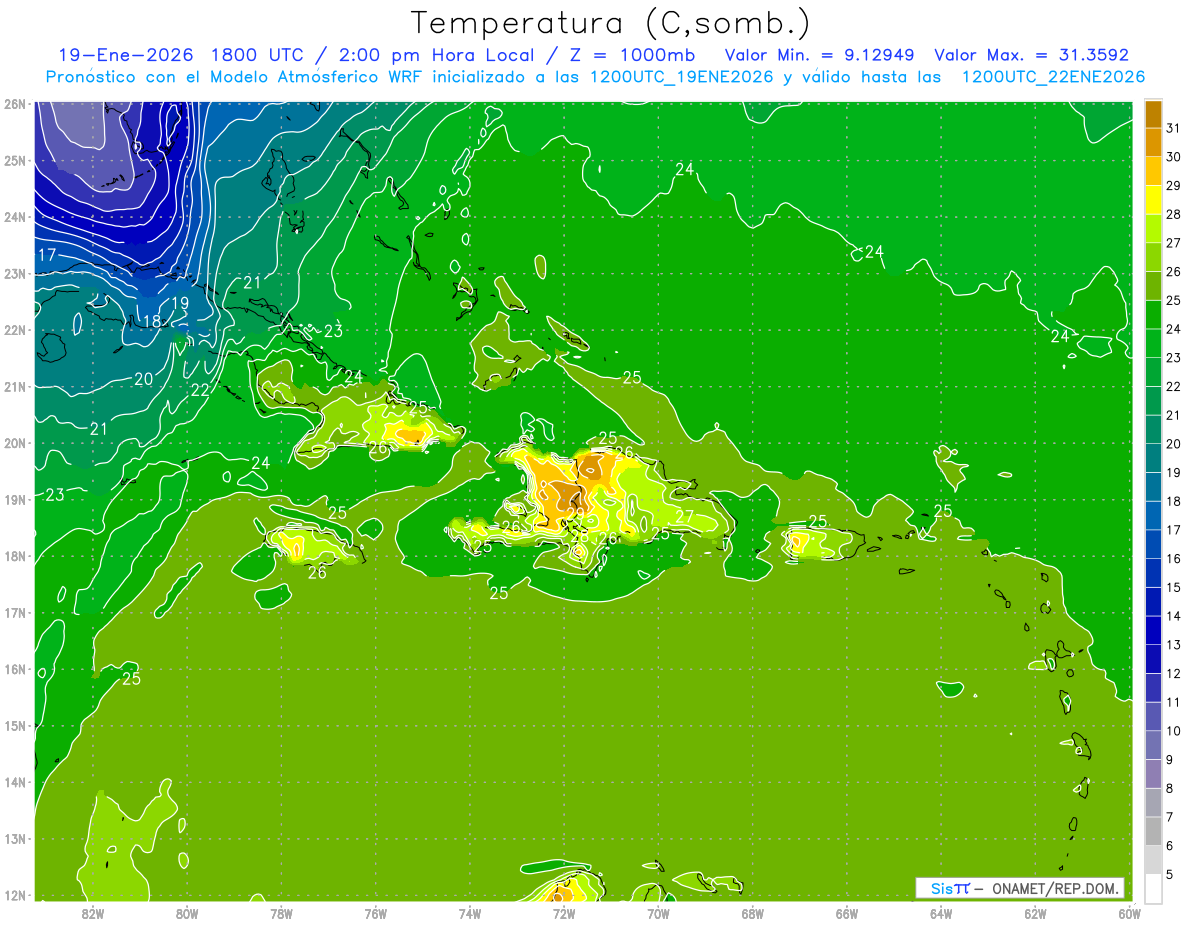The width and height of the screenshot is (1200, 927).
Task: Click the '78W' longitude axis label
Action: [x=281, y=913]
